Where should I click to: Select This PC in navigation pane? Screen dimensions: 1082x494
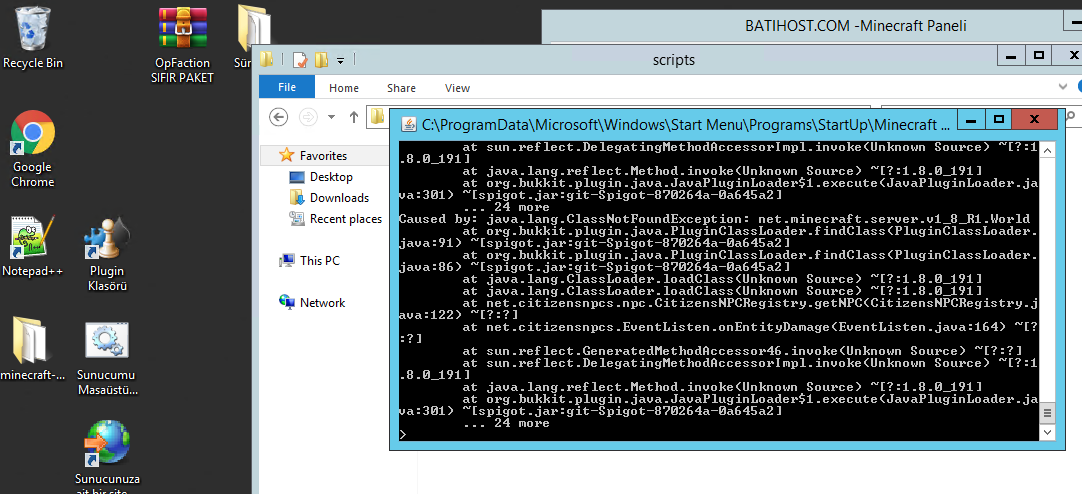point(309,261)
